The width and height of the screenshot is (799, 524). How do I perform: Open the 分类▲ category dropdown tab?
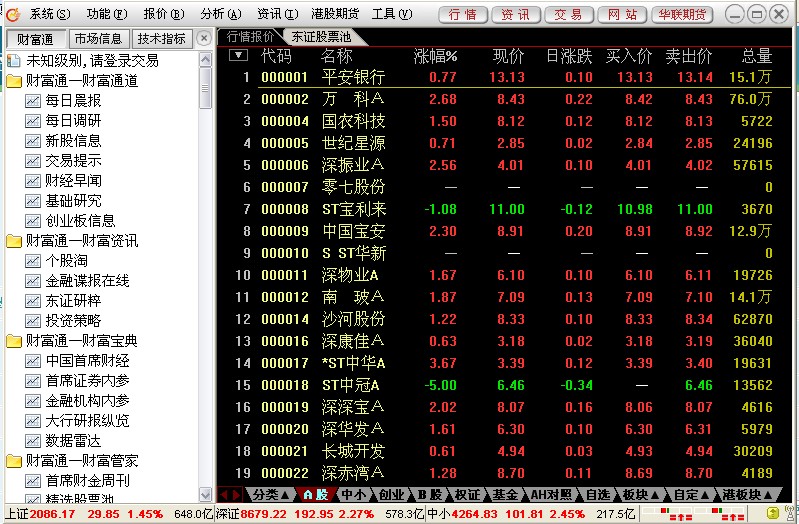[270, 494]
